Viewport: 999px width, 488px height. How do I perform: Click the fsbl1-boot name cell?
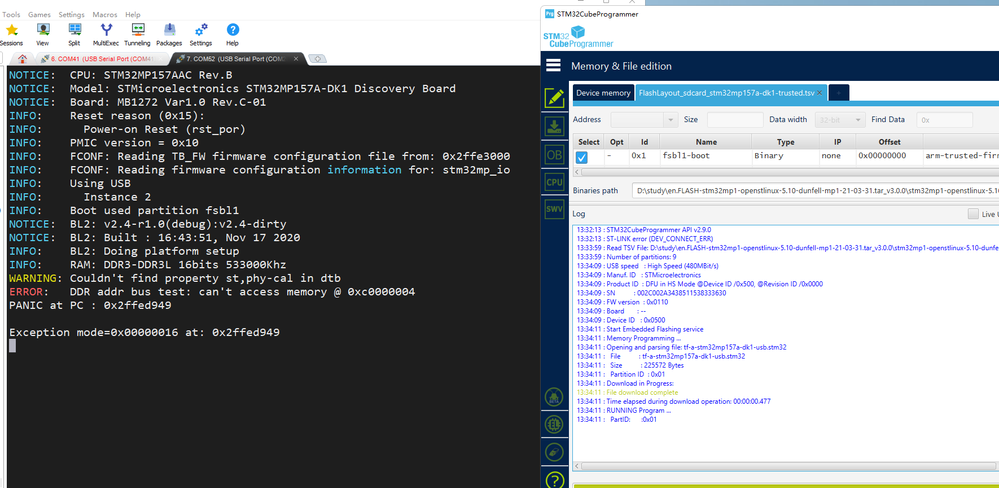click(x=706, y=156)
